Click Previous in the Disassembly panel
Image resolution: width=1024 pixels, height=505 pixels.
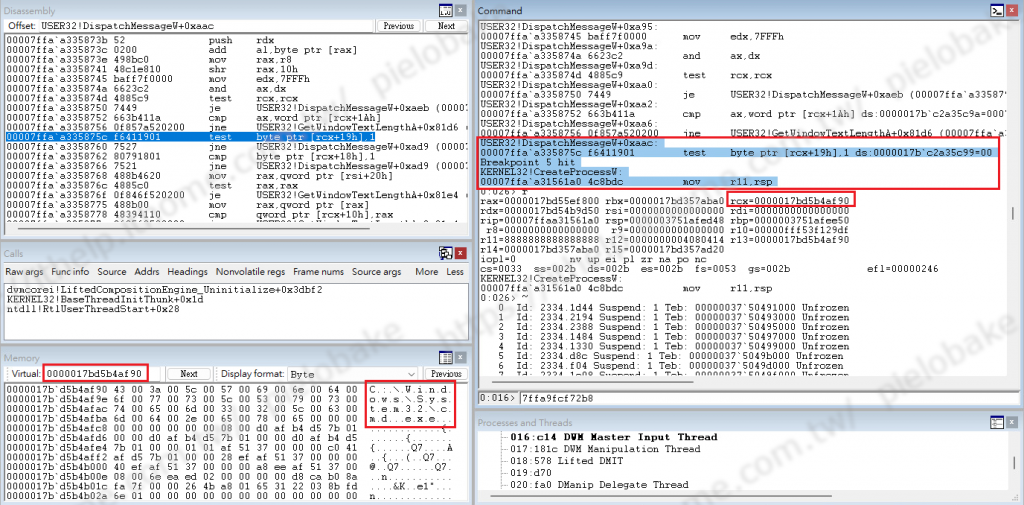pos(398,26)
